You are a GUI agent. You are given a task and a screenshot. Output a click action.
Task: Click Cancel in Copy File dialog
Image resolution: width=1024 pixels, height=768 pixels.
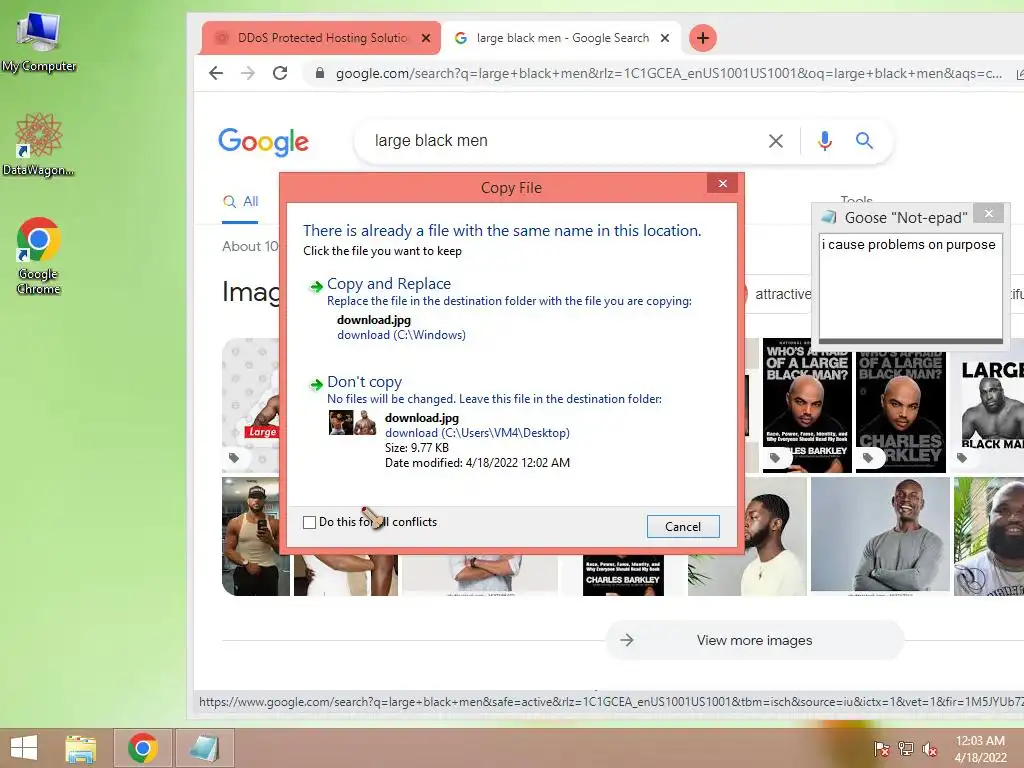pos(683,526)
